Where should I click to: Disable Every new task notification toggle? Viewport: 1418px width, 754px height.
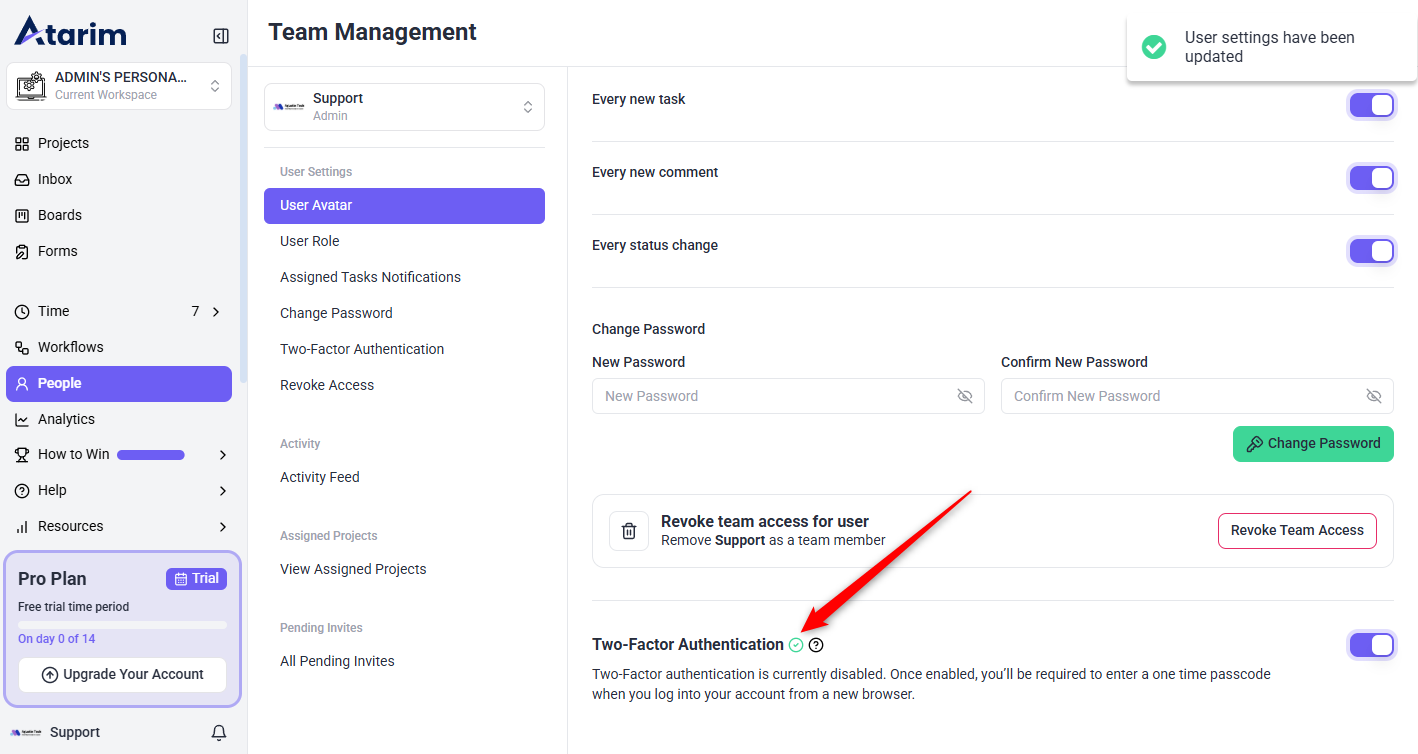1371,105
